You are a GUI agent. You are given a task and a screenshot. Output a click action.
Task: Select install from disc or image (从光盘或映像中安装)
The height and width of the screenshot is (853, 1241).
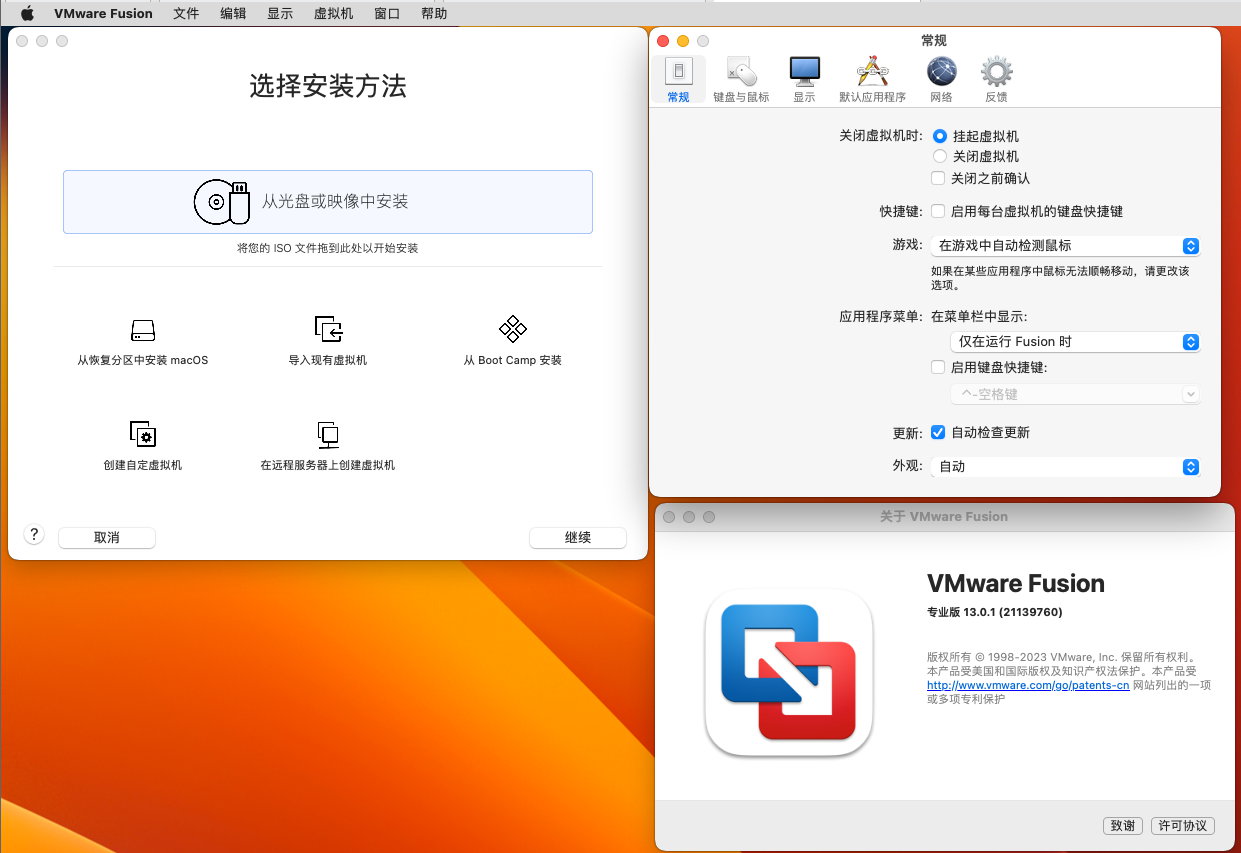click(328, 202)
